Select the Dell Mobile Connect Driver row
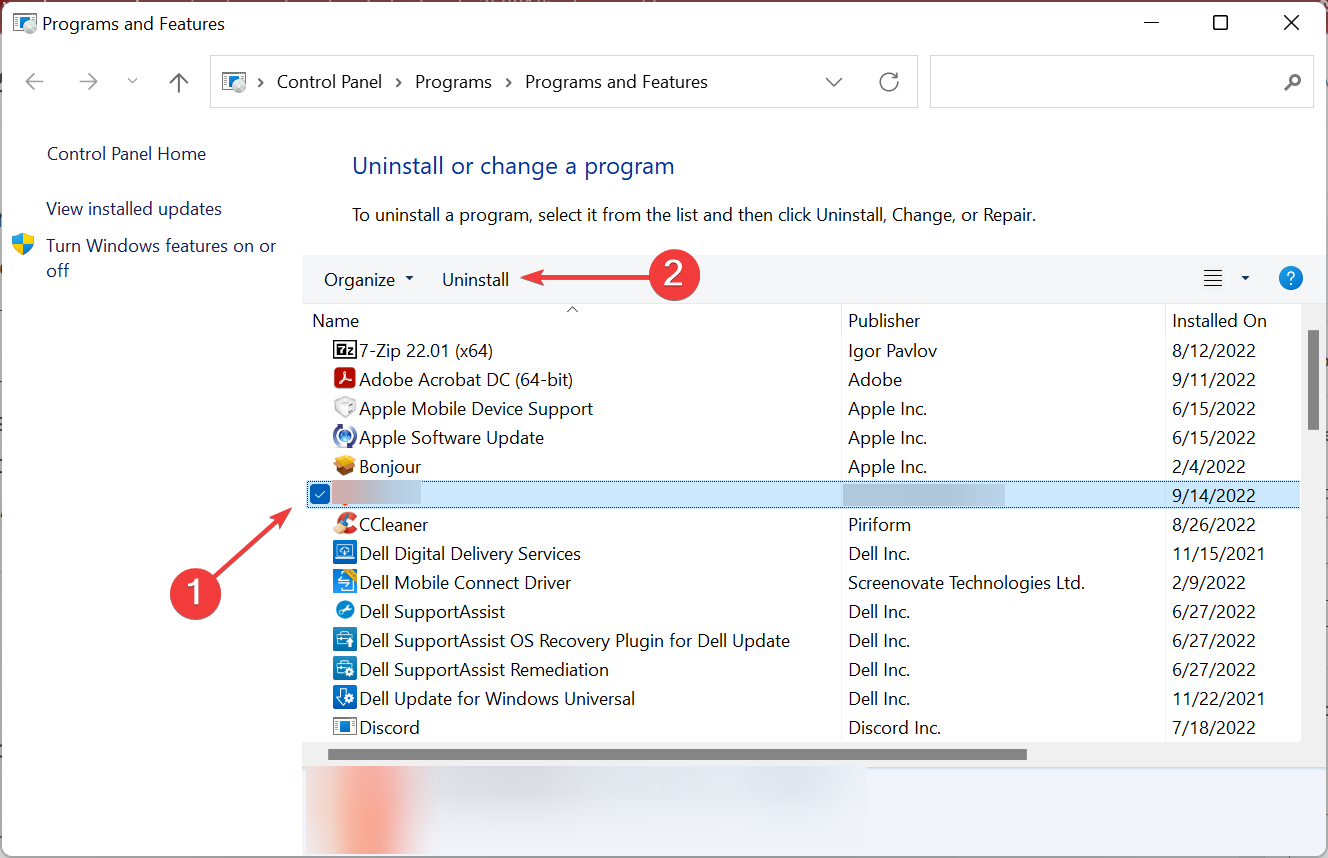Viewport: 1328px width, 858px height. click(802, 582)
